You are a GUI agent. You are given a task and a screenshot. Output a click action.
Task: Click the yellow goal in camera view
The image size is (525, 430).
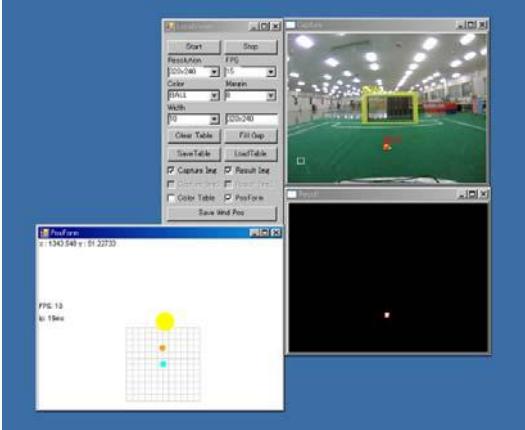(x=390, y=108)
